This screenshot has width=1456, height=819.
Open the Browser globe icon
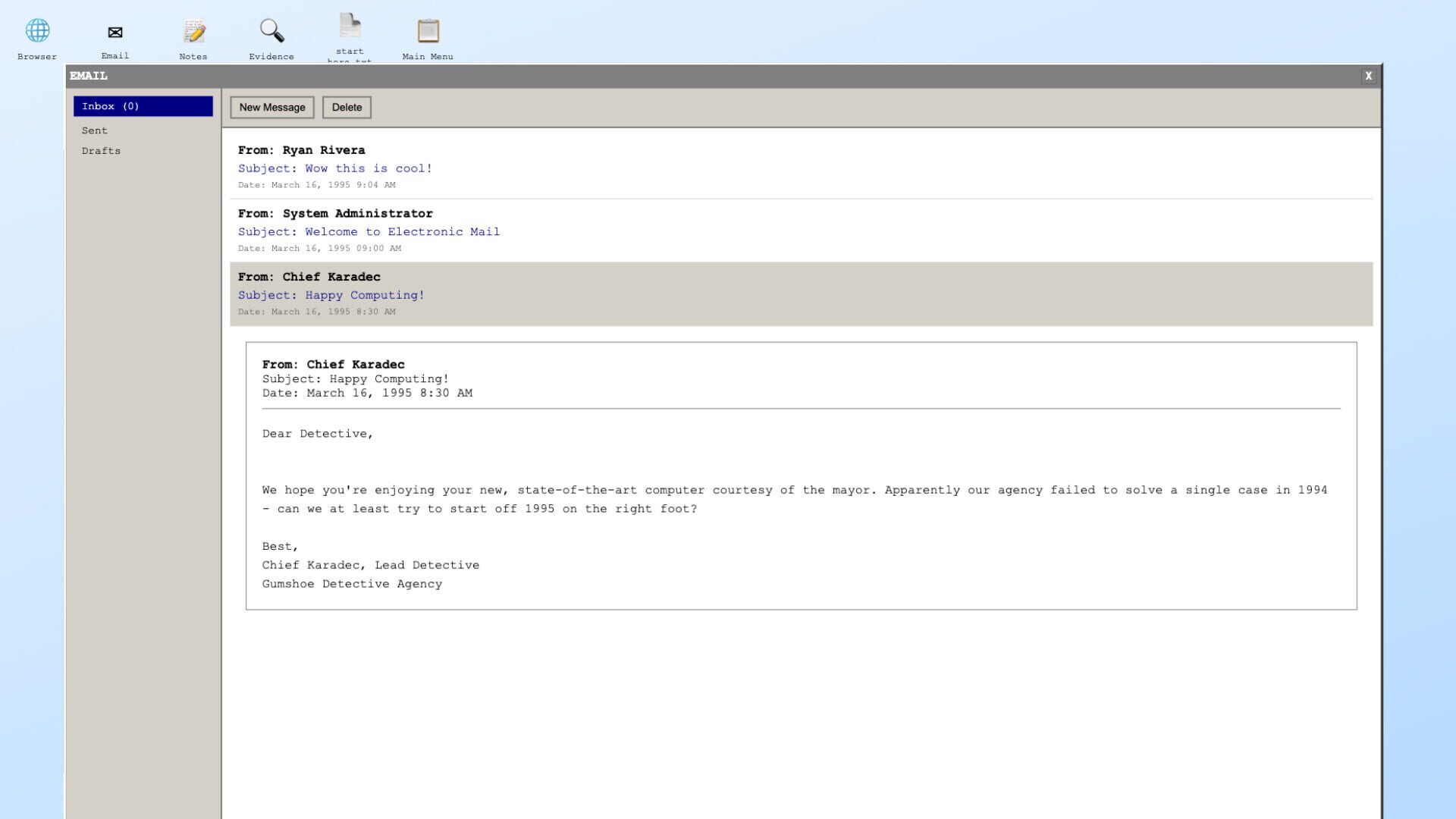point(37,32)
